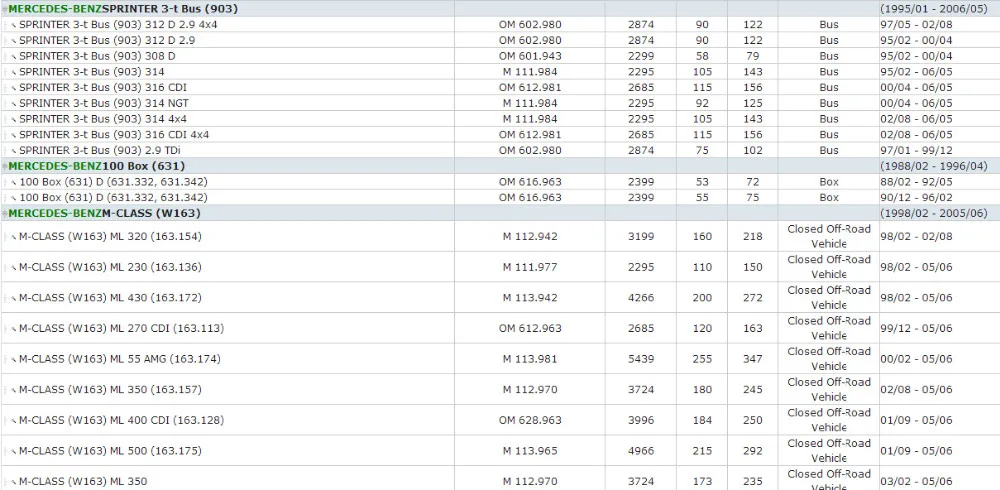Viewport: 1000px width, 490px height.
Task: Collapse the MERCEDES-BENZ SPRINTER 3-t Bus (903) group
Action: coord(4,9)
